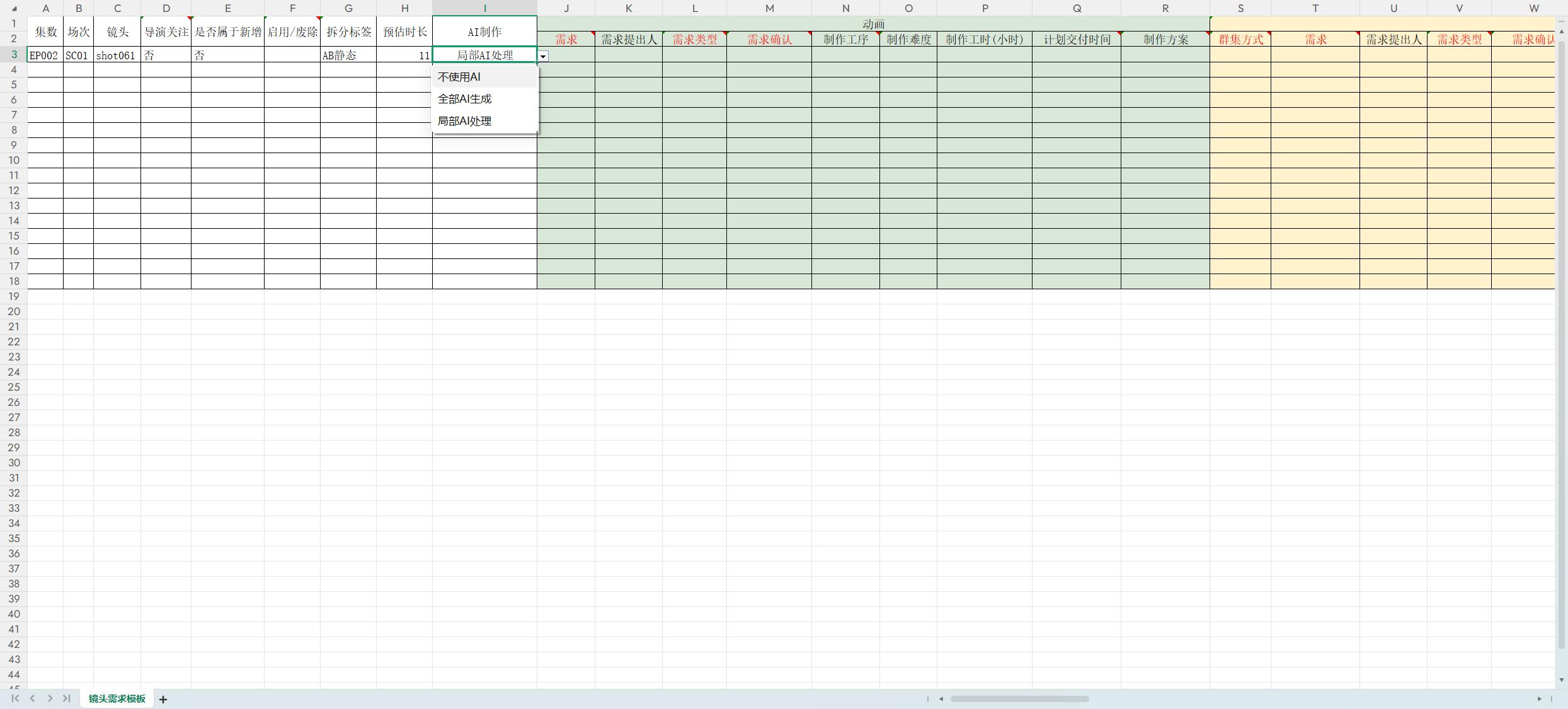1568x709 pixels.
Task: Go to the previous sheet tab
Action: click(32, 698)
